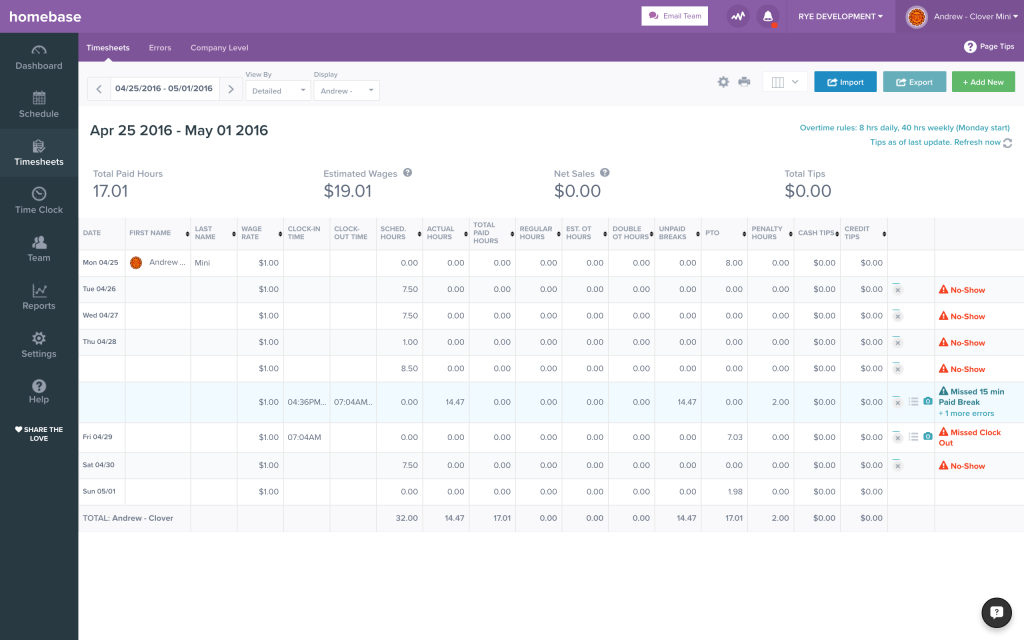
Task: Open the Schedule calendar in sidebar
Action: pos(39,105)
